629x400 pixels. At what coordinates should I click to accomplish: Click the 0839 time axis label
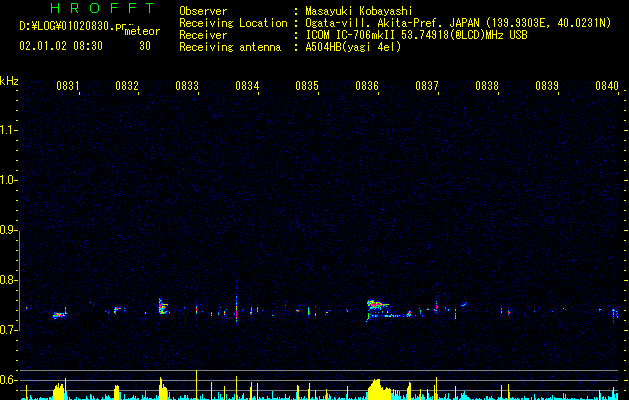[547, 86]
